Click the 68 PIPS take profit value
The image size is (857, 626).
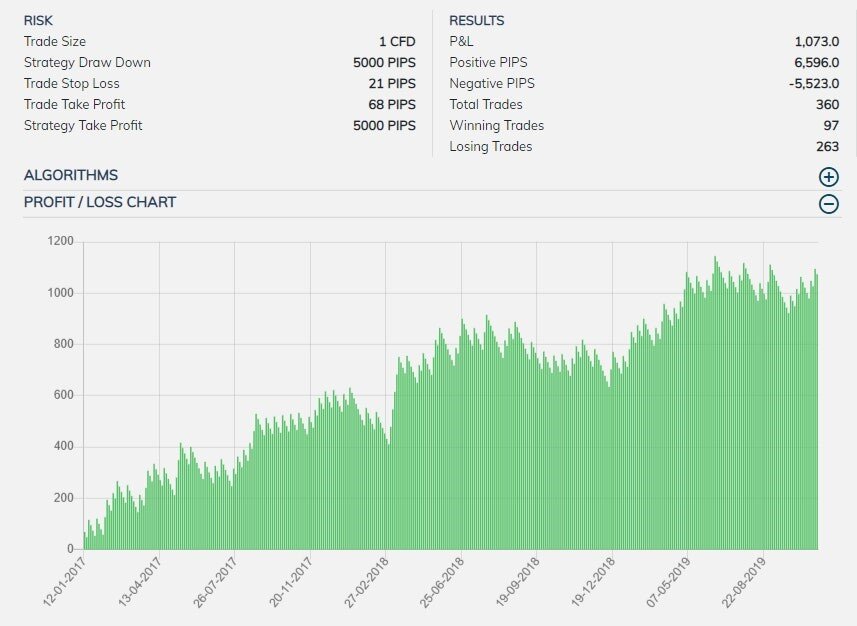tap(392, 104)
